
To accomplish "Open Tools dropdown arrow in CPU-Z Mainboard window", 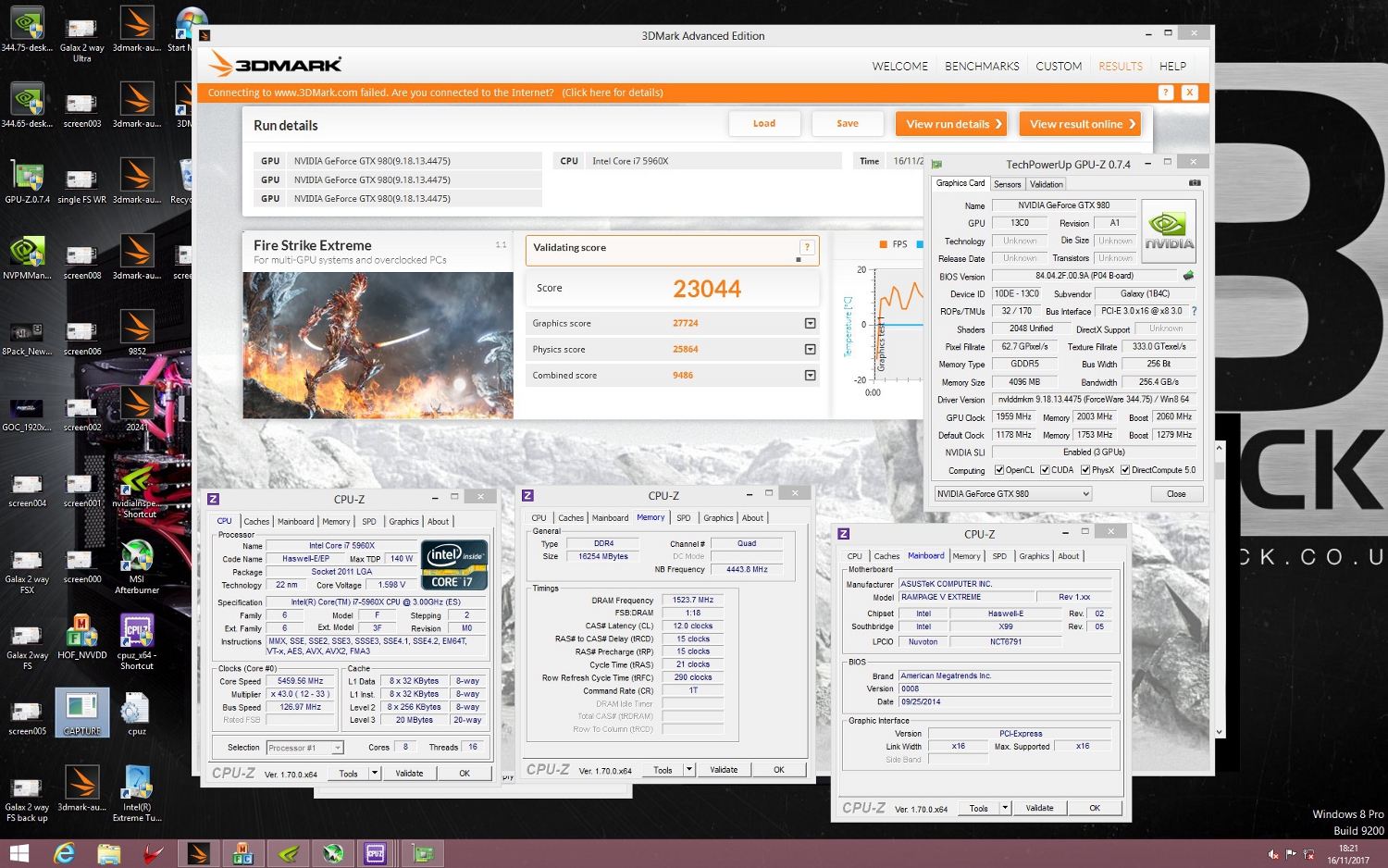I will click(1005, 808).
